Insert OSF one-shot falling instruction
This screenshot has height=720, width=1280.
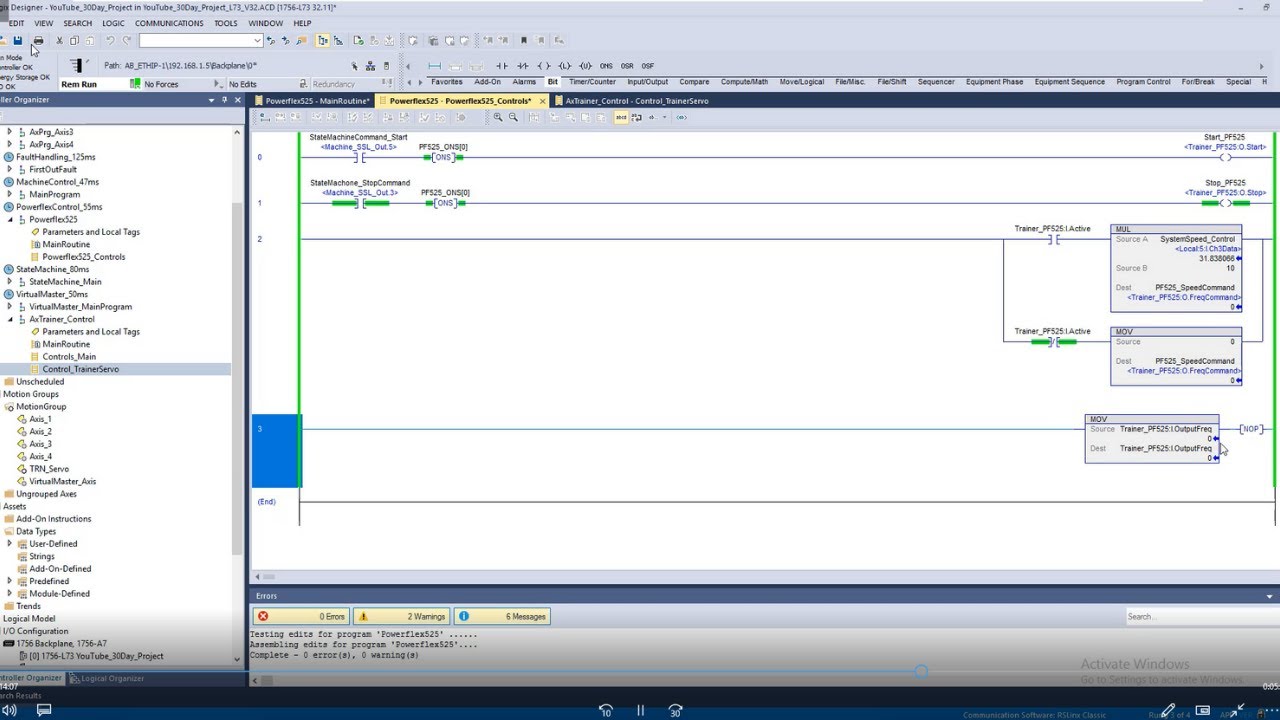648,65
